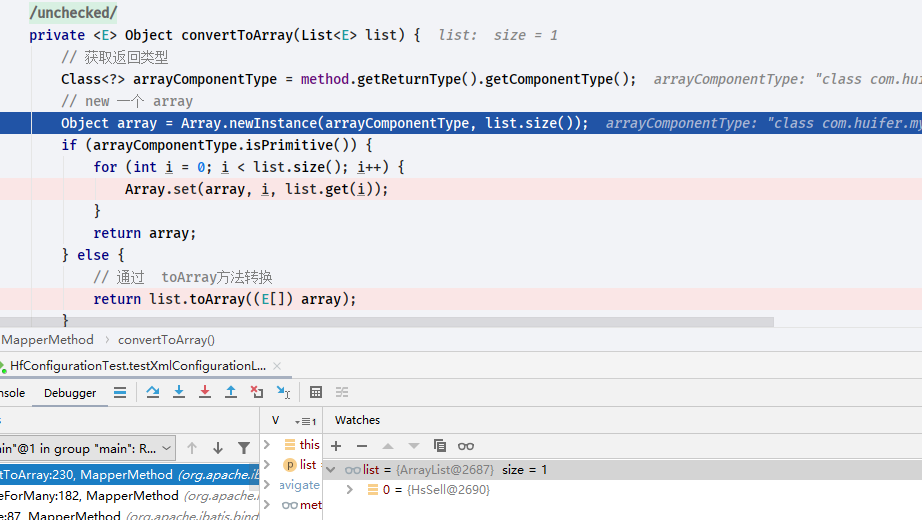Remove the selected watch with the minus icon

click(362, 446)
